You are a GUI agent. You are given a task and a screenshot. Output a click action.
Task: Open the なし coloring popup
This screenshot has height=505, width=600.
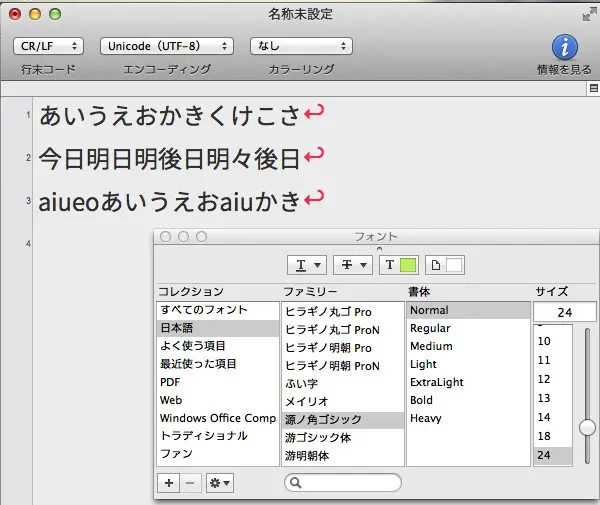(301, 46)
